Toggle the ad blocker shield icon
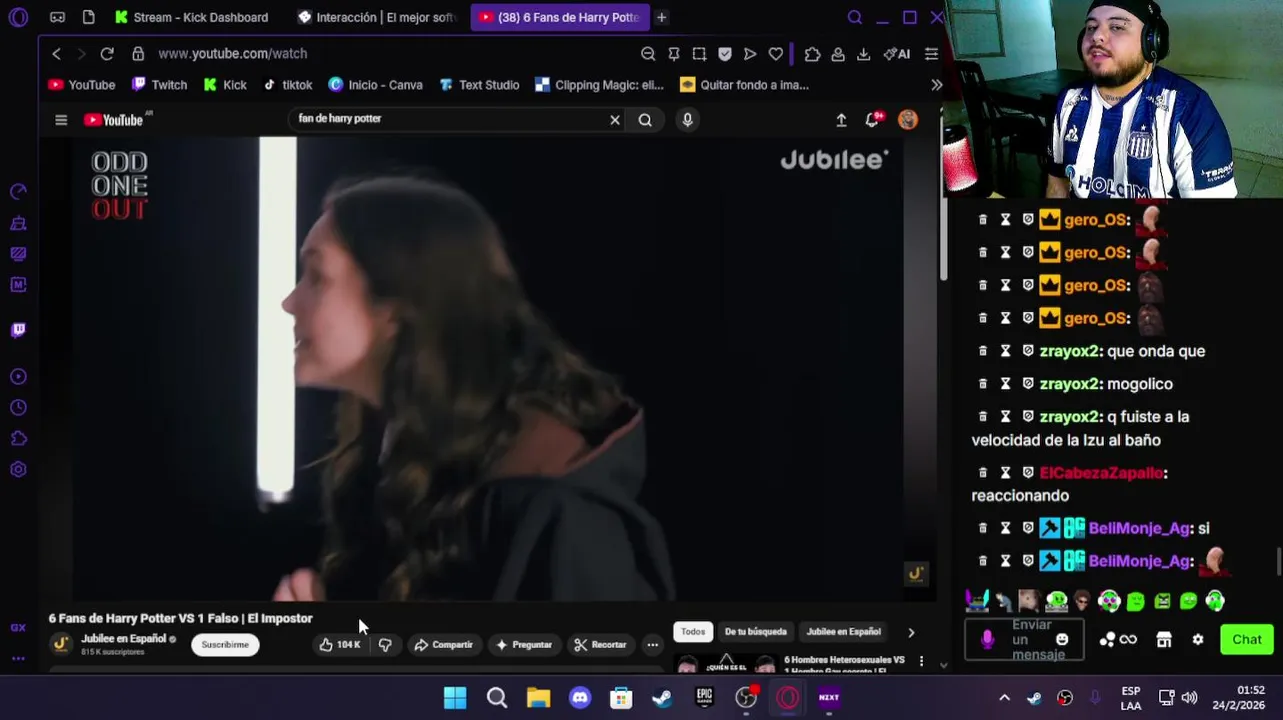The image size is (1283, 720). [x=725, y=54]
